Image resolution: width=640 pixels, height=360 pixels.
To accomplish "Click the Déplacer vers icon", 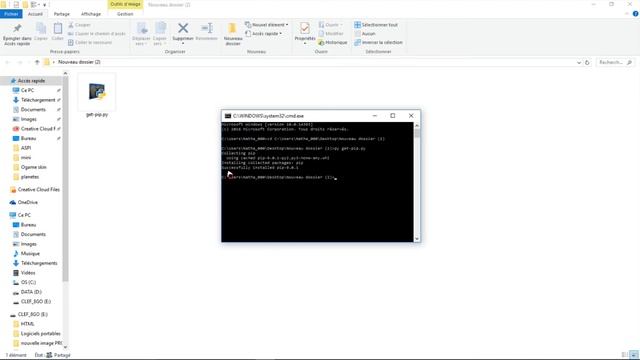I will pyautogui.click(x=142, y=29).
